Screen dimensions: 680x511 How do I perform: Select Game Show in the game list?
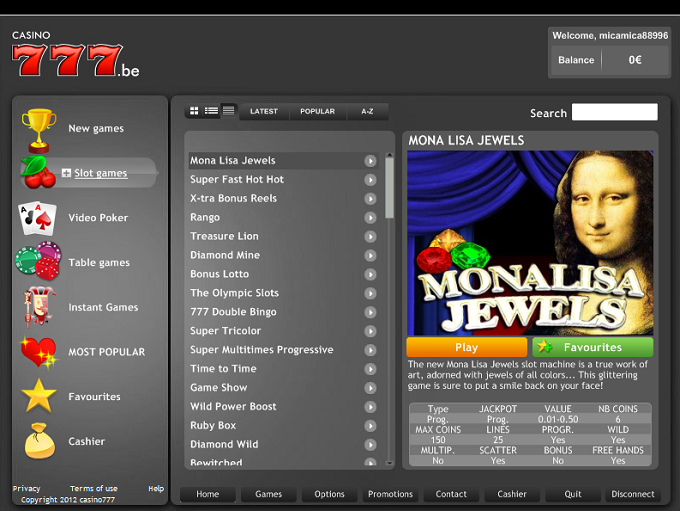pos(219,387)
